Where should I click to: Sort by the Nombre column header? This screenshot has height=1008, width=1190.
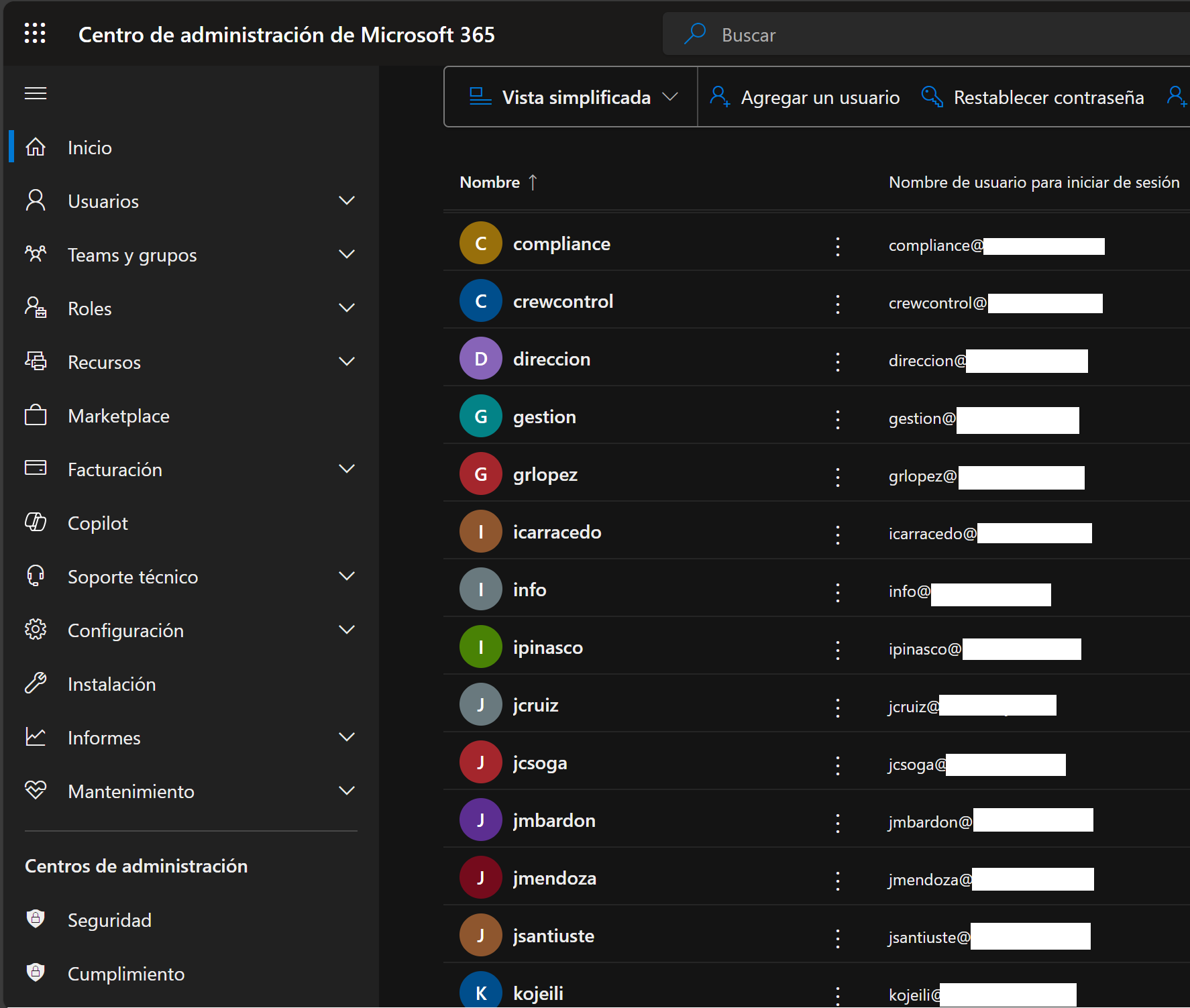click(x=490, y=182)
